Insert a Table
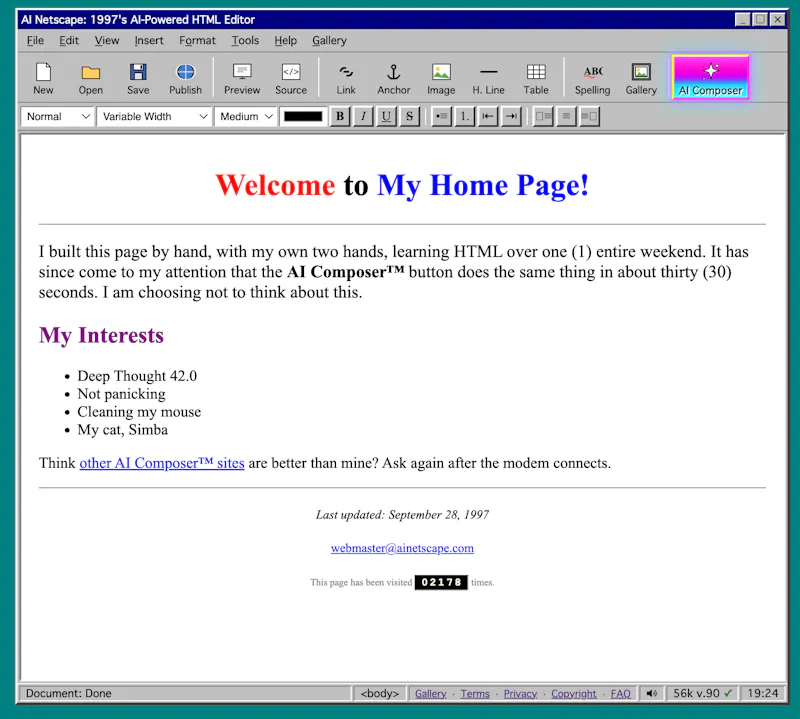This screenshot has width=800, height=719. click(536, 78)
